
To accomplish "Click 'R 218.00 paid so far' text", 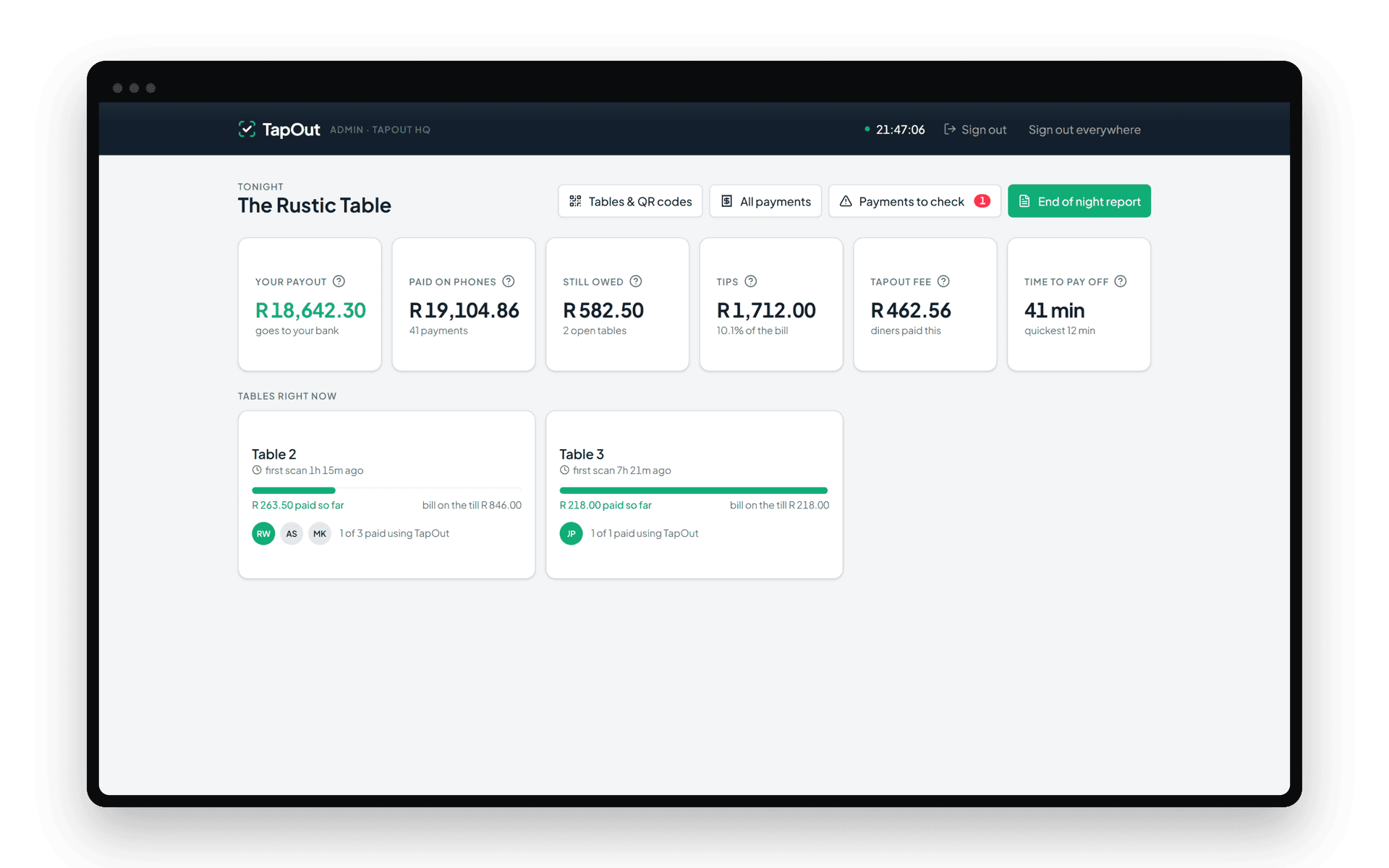I will click(606, 505).
